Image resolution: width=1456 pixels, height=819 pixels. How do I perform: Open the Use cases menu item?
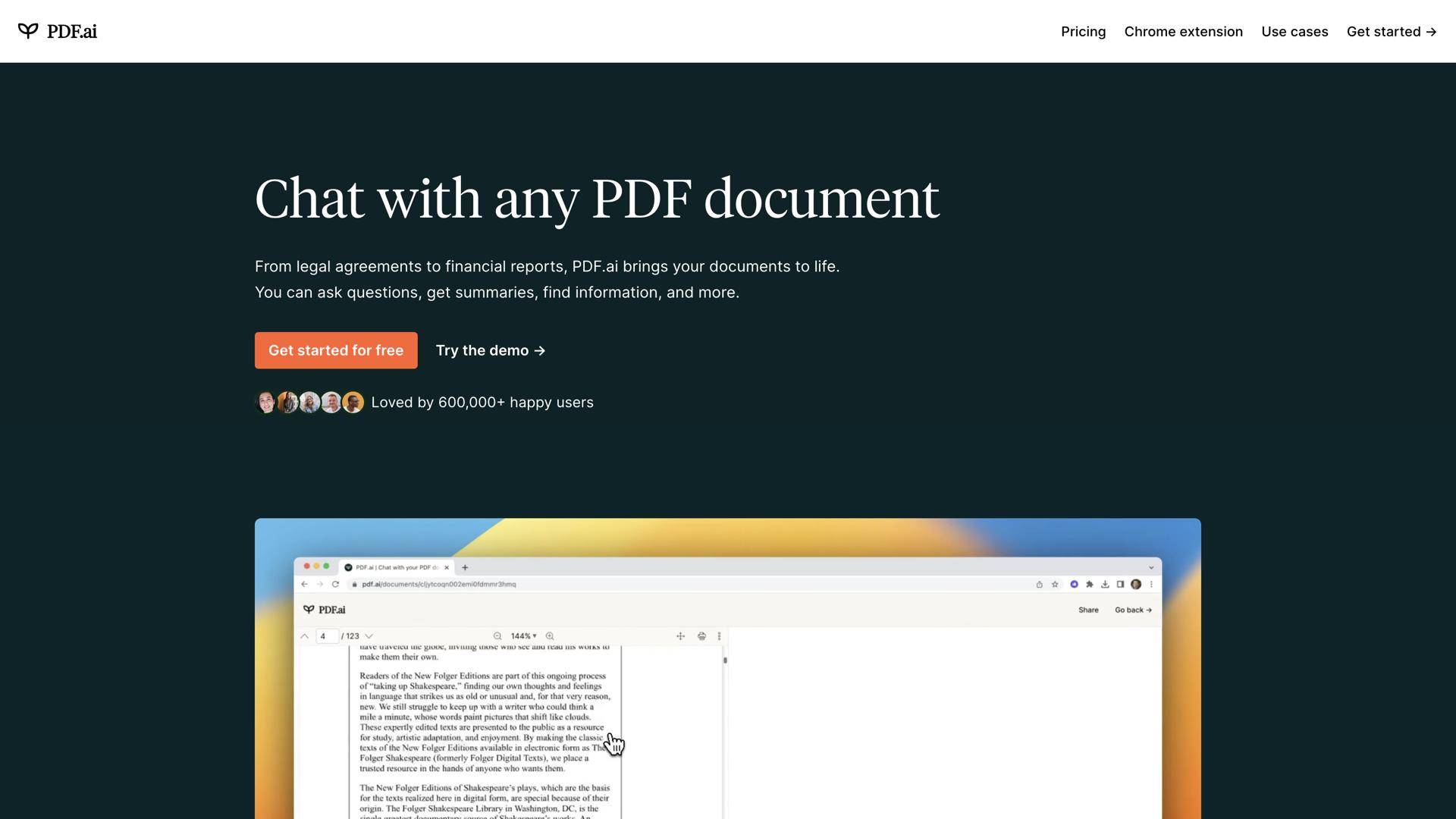click(x=1294, y=31)
